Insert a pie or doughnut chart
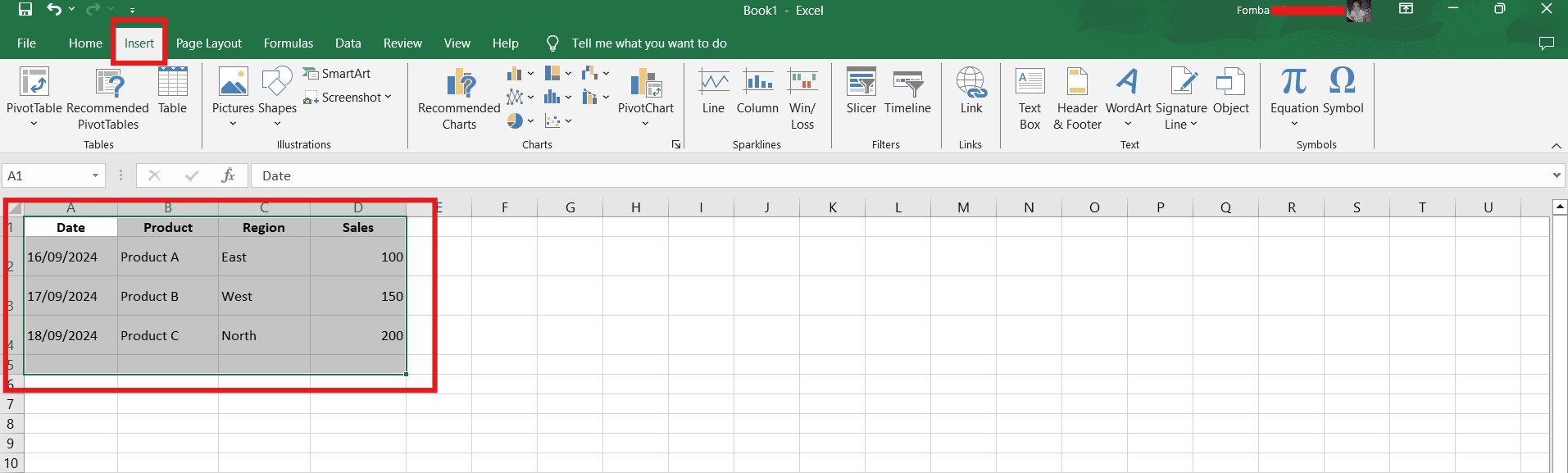This screenshot has height=473, width=1568. coord(520,121)
